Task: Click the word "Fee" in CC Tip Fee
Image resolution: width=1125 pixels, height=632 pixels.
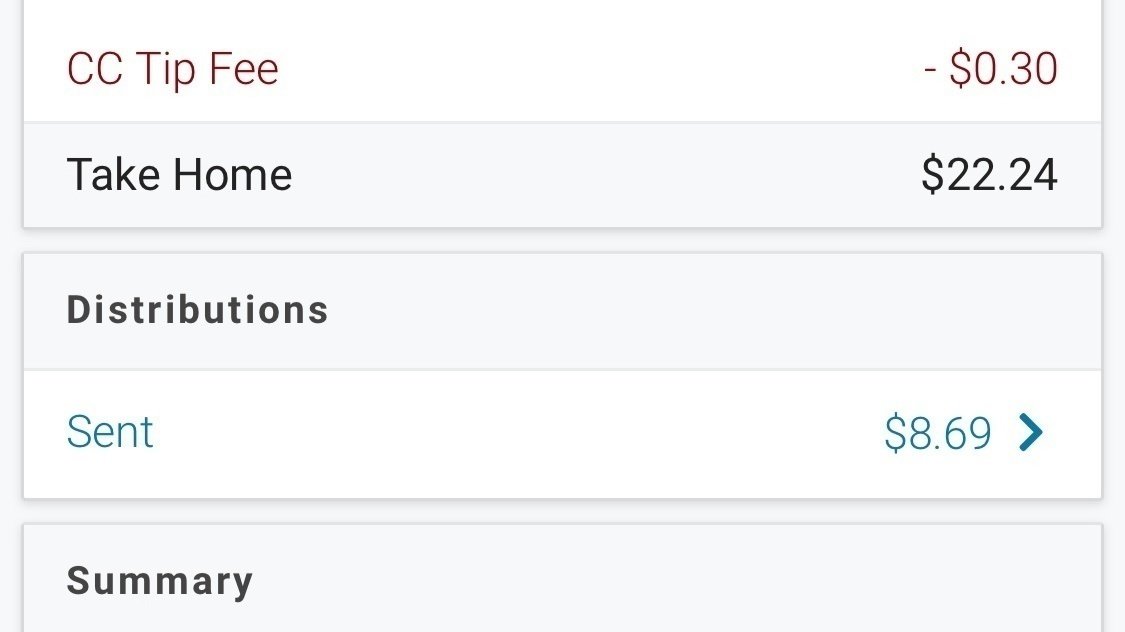Action: 242,69
